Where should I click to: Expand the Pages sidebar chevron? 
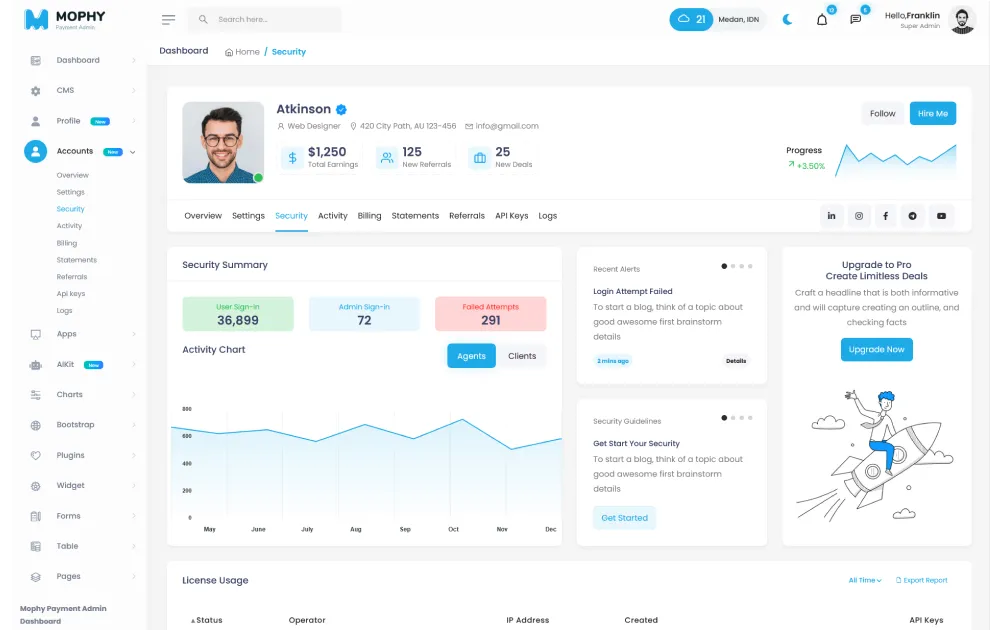(133, 577)
